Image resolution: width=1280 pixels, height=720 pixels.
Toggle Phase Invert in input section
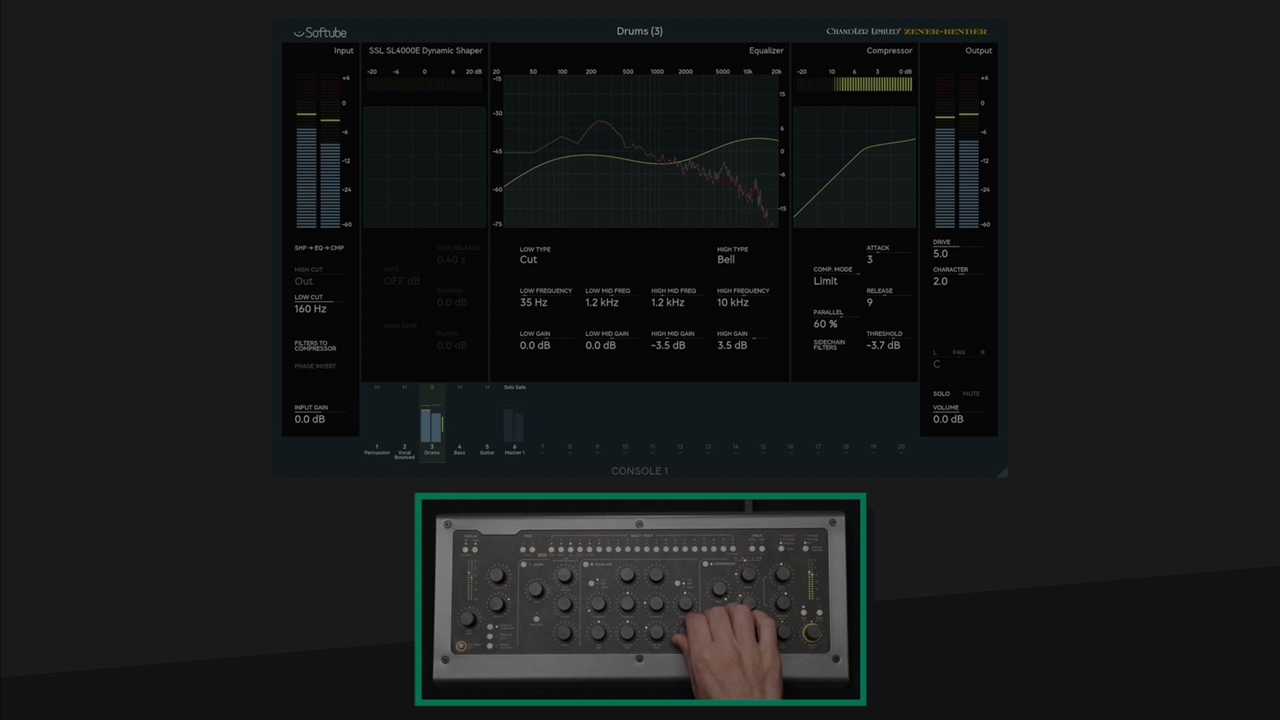[x=315, y=366]
